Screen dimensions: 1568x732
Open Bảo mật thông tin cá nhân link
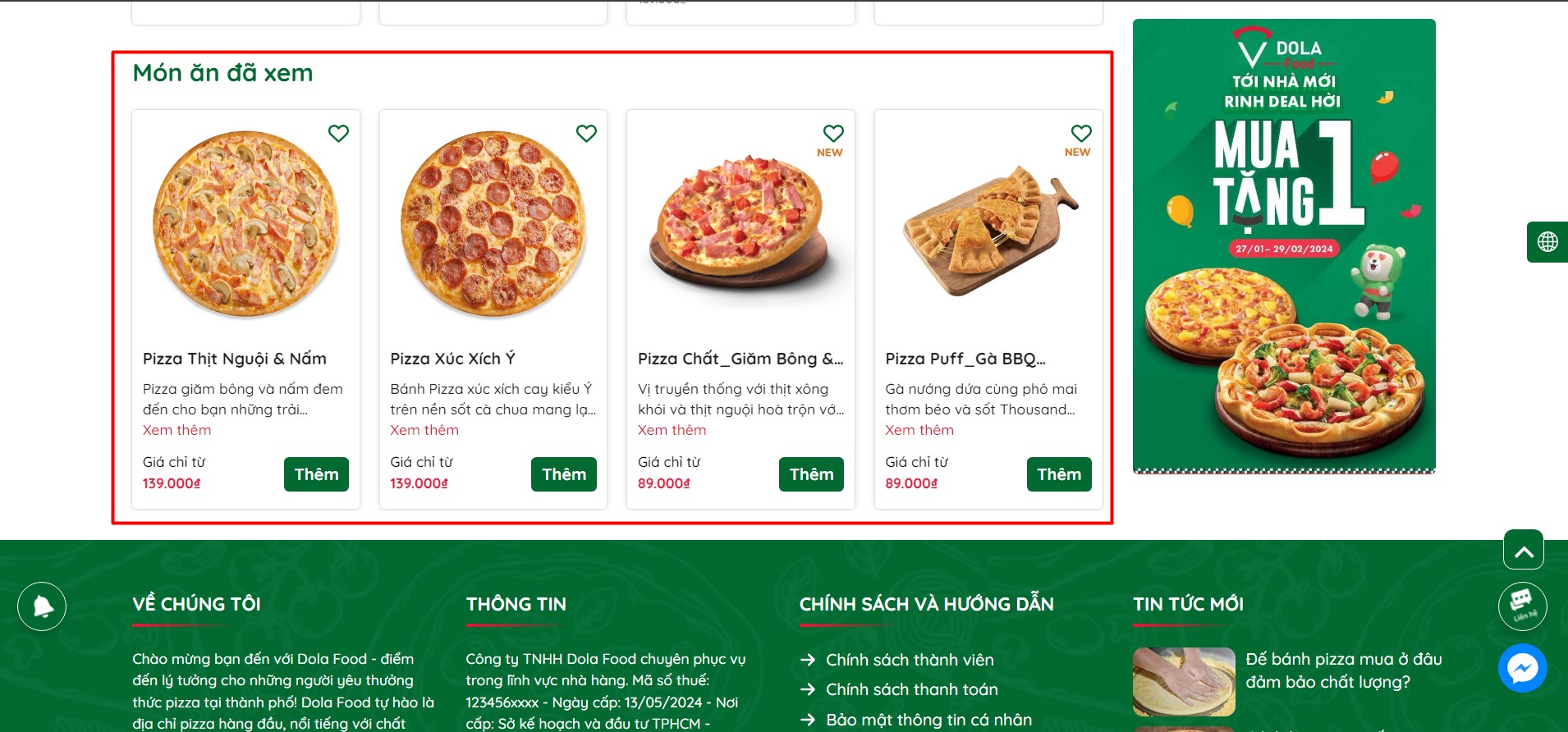click(x=916, y=720)
